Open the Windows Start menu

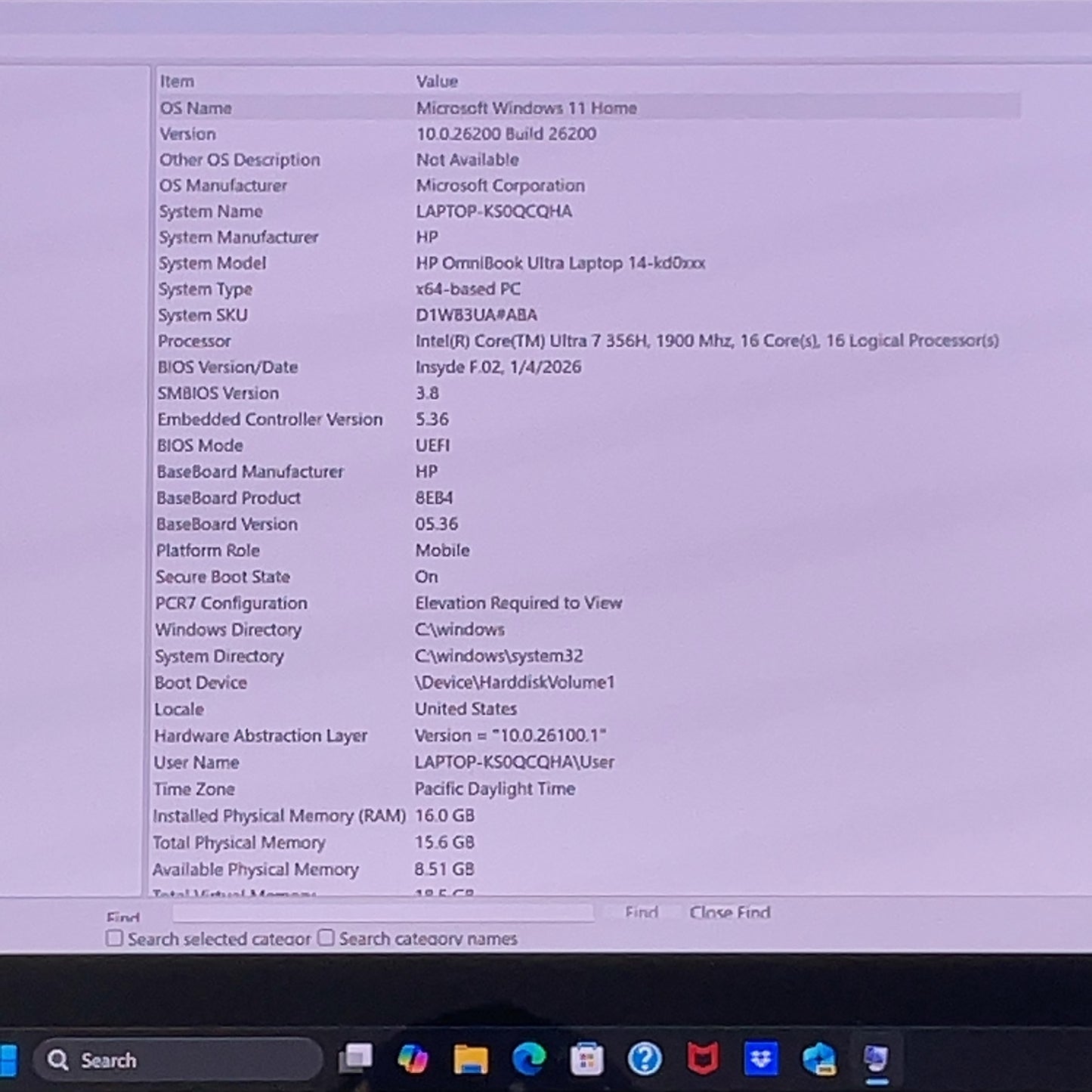(x=8, y=1060)
